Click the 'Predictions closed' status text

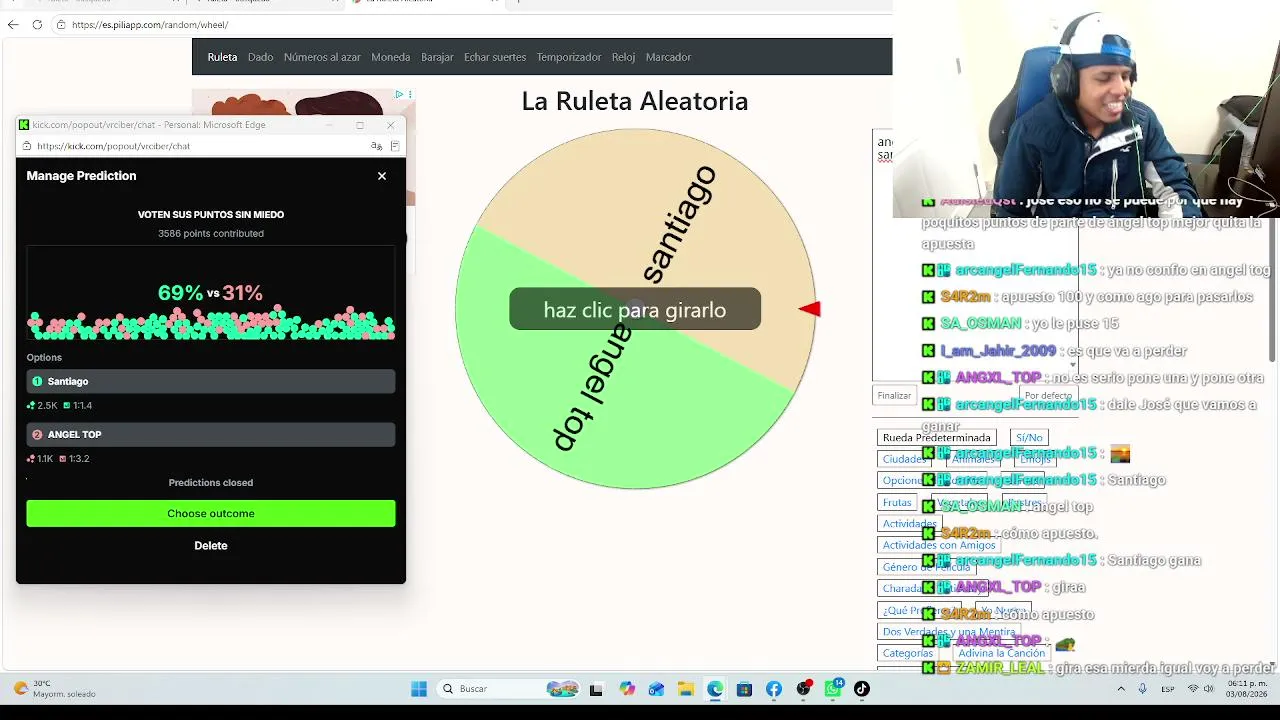pos(211,482)
